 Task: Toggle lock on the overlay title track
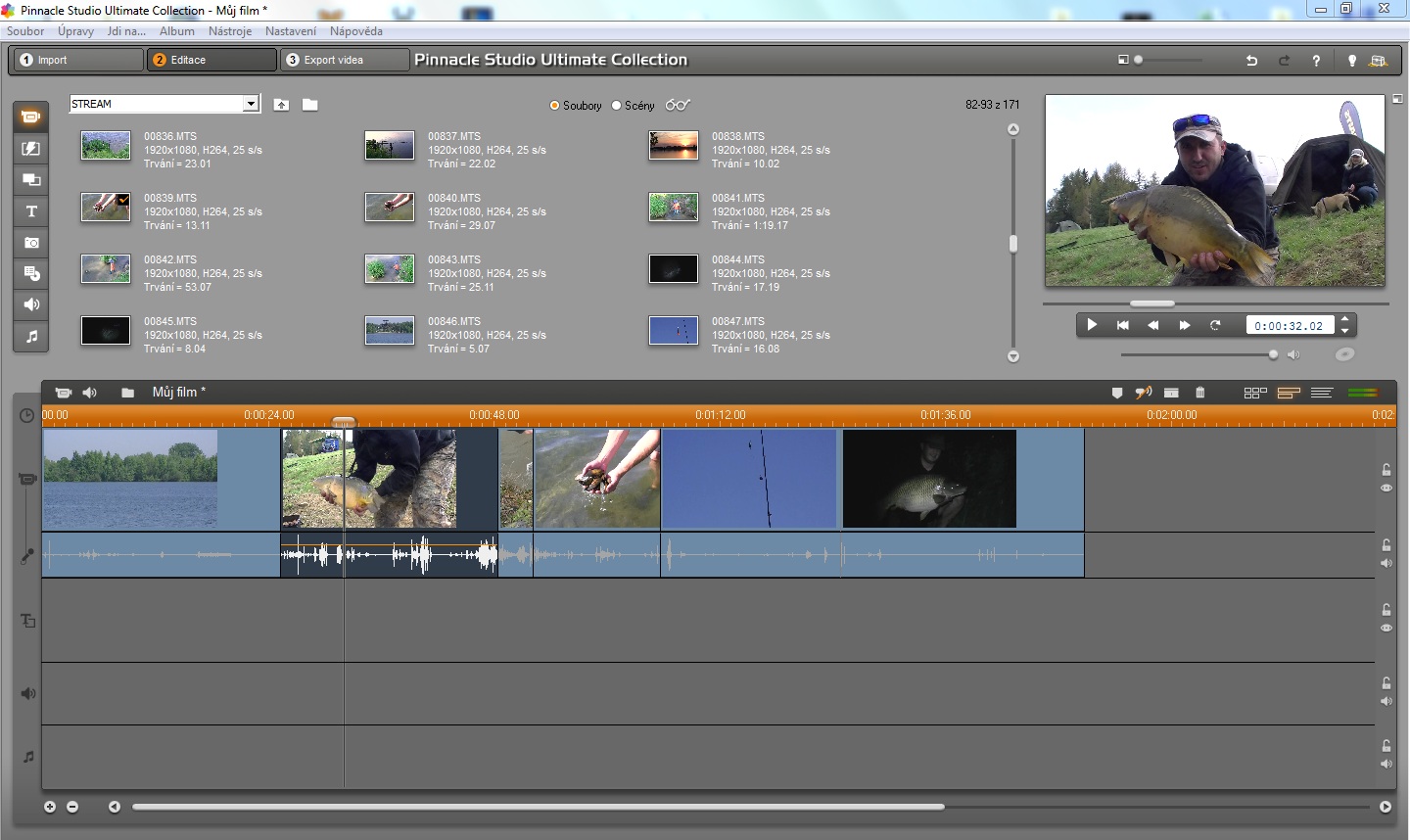1386,610
